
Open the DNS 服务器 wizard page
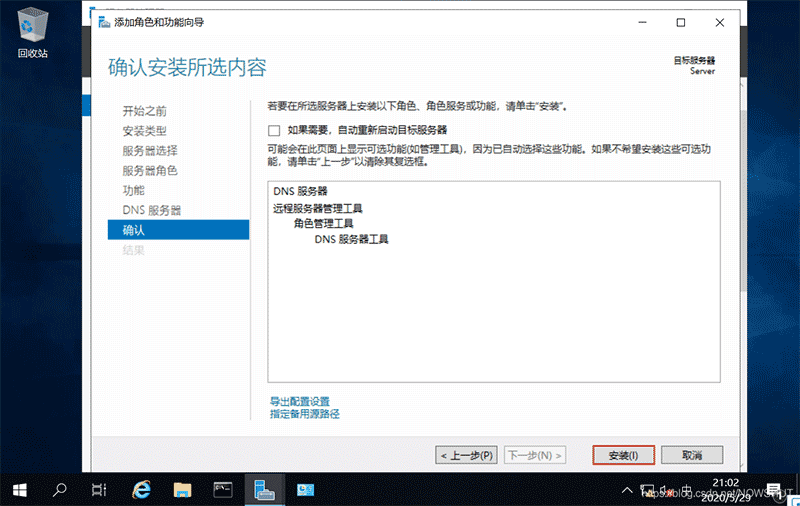coord(152,210)
